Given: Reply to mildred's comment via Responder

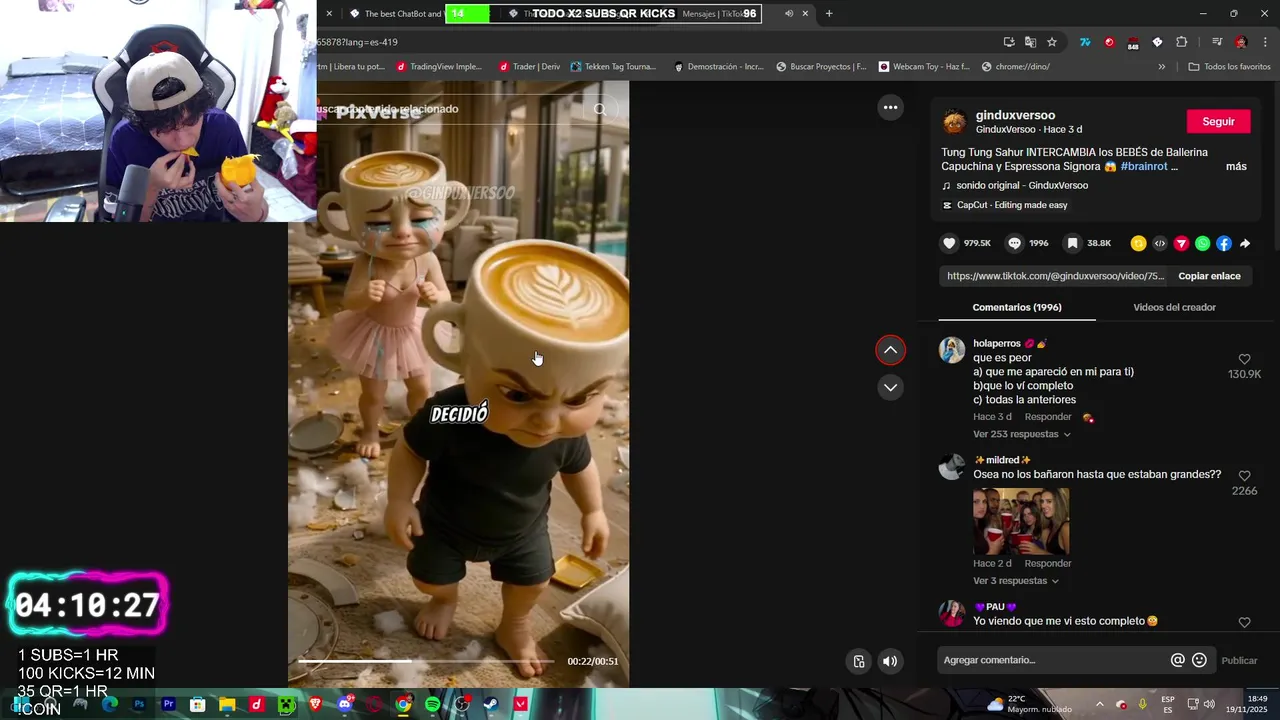Looking at the screenshot, I should coord(1048,563).
